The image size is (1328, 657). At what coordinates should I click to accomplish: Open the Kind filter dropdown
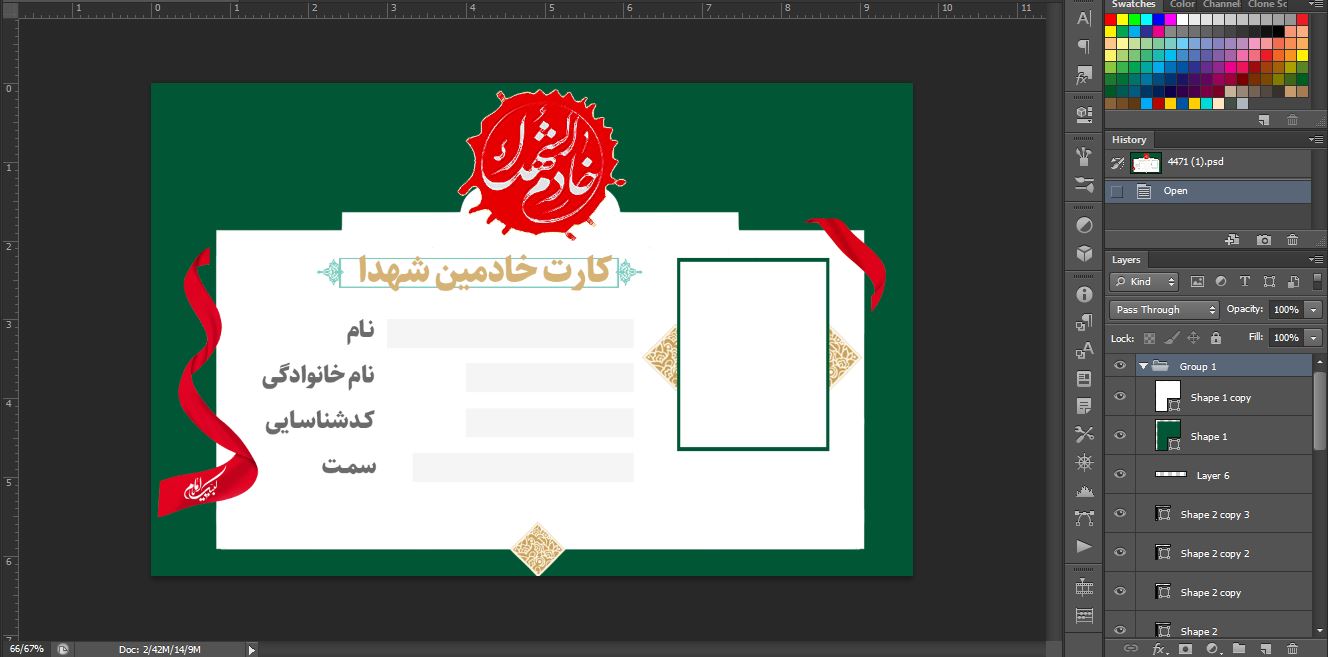click(1144, 282)
